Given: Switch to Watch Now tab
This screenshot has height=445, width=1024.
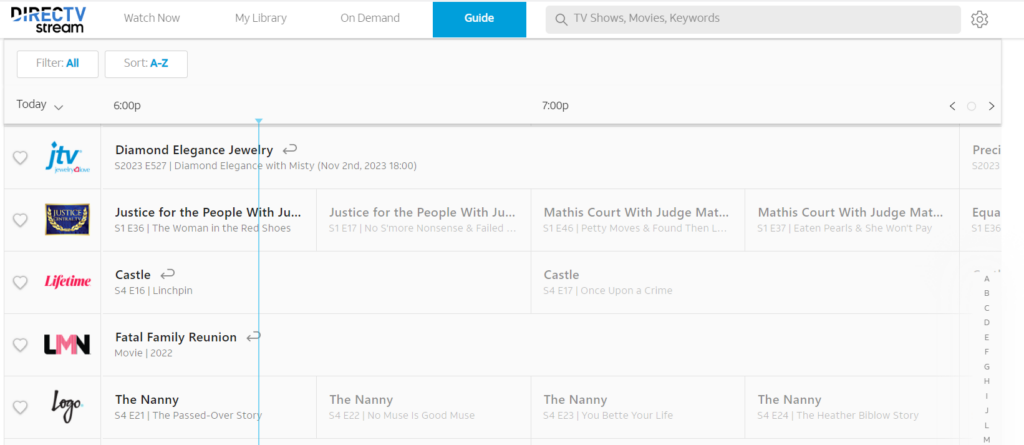Looking at the screenshot, I should pyautogui.click(x=152, y=18).
